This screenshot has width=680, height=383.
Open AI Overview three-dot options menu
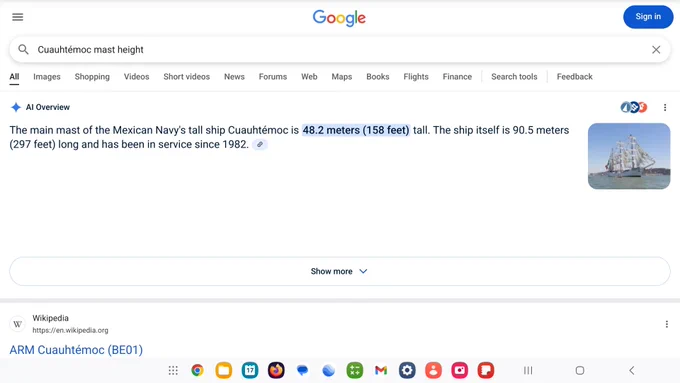(665, 107)
